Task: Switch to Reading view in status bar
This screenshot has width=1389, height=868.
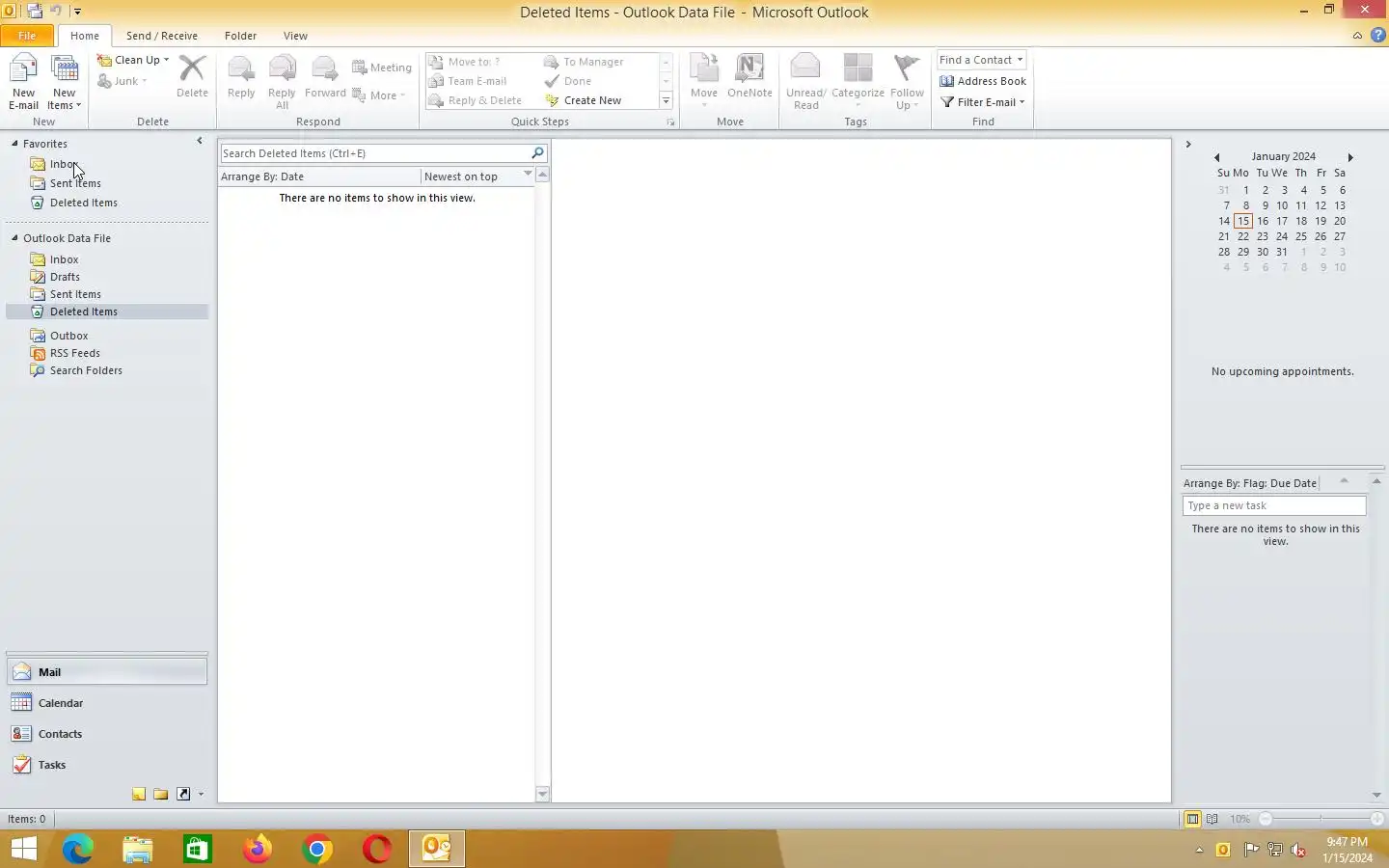Action: click(1212, 819)
